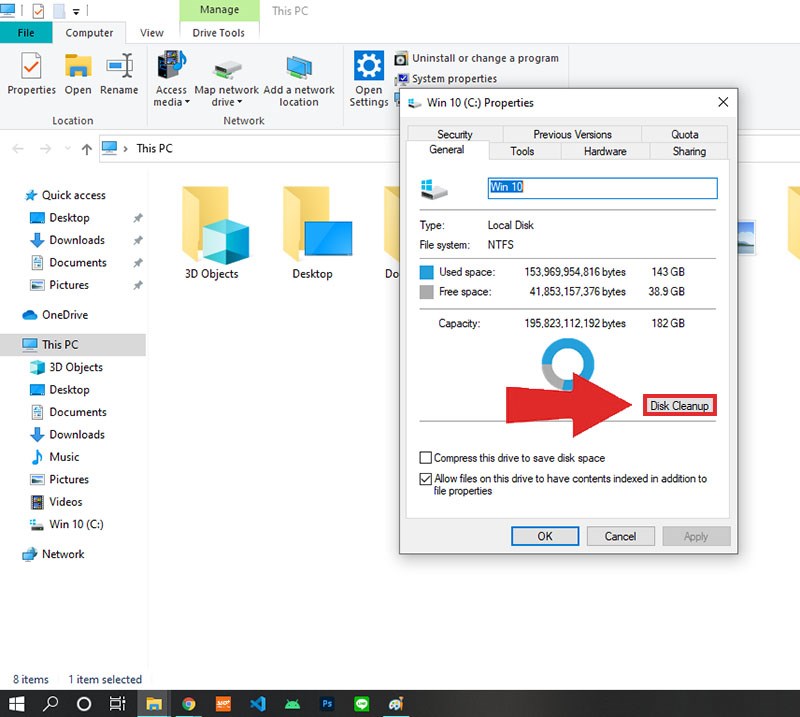Viewport: 800px width, 717px height.
Task: Open the File menu tab
Action: tap(26, 33)
